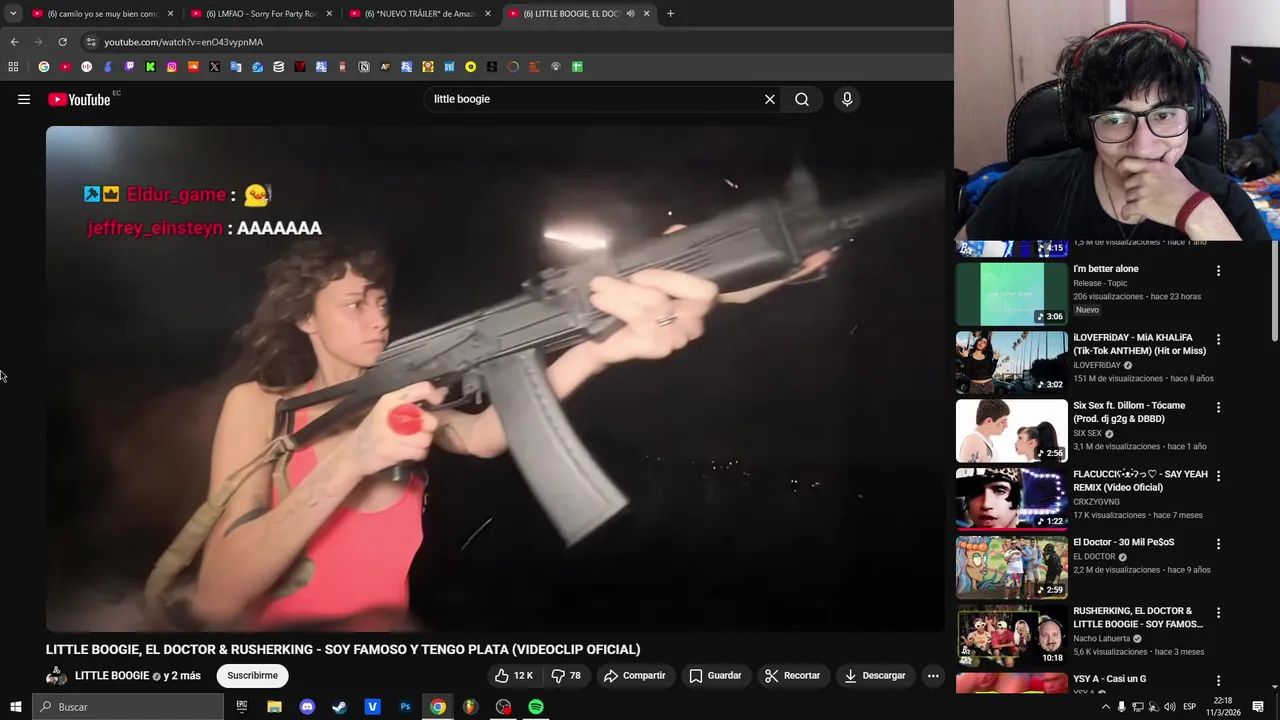
Task: Open the Kick bookmark
Action: tap(150, 67)
